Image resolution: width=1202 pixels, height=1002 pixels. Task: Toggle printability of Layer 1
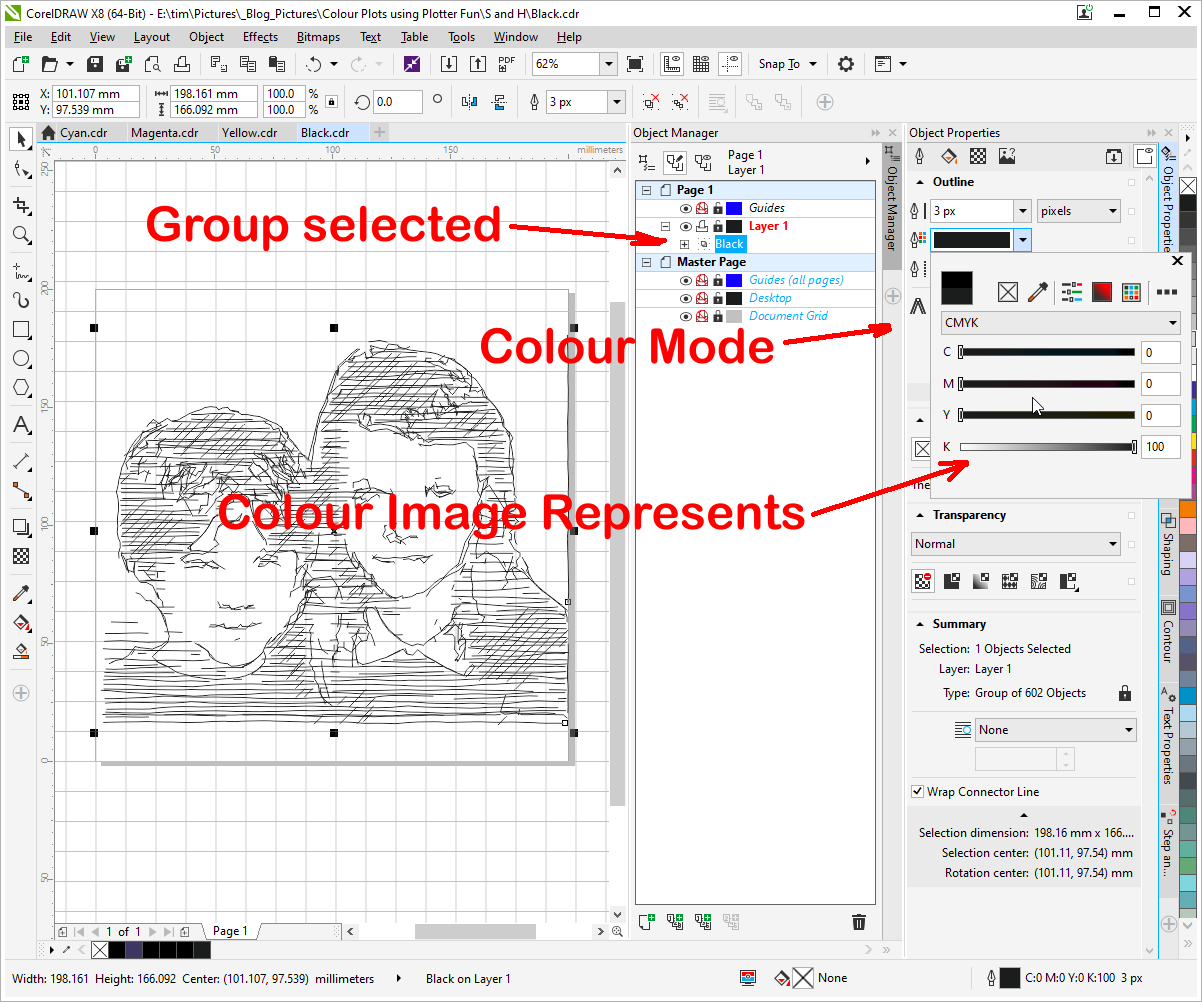coord(701,226)
